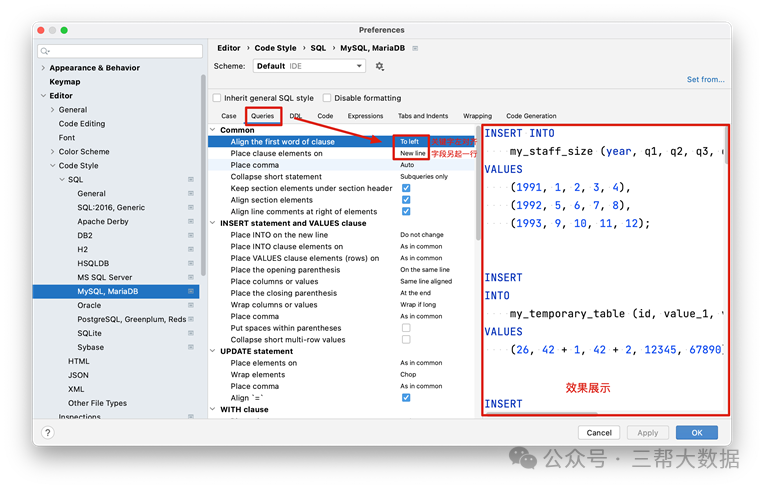Click the help question mark icon
Image resolution: width=764 pixels, height=489 pixels.
(x=47, y=432)
